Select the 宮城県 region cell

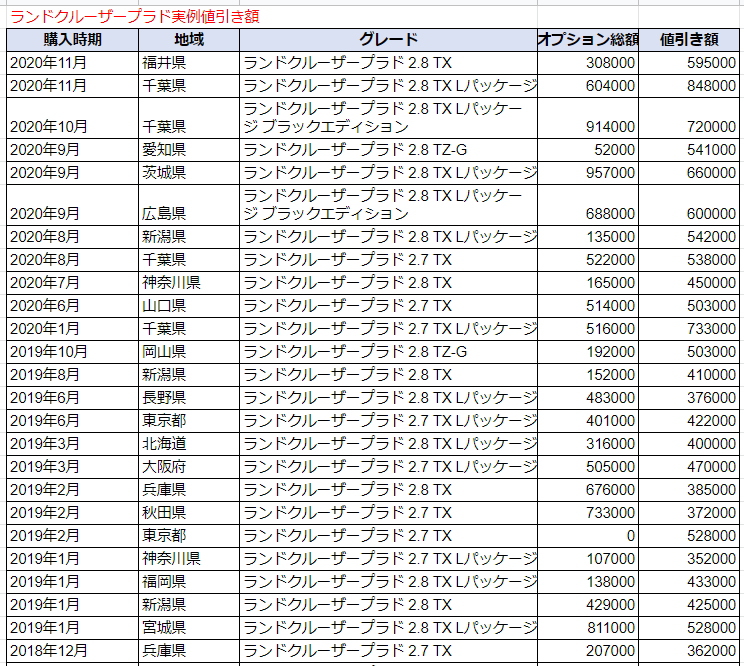pyautogui.click(x=189, y=628)
